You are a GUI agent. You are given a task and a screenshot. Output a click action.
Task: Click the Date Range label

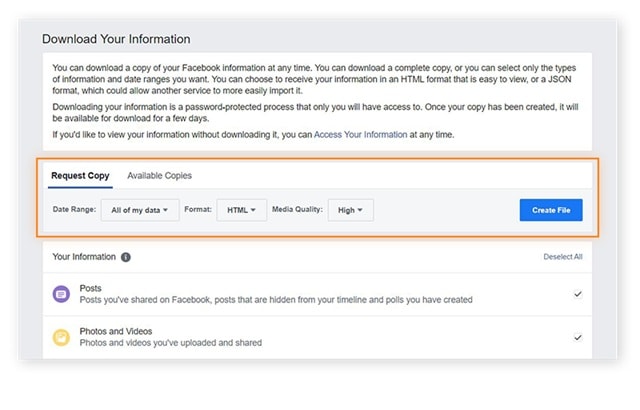click(x=75, y=210)
